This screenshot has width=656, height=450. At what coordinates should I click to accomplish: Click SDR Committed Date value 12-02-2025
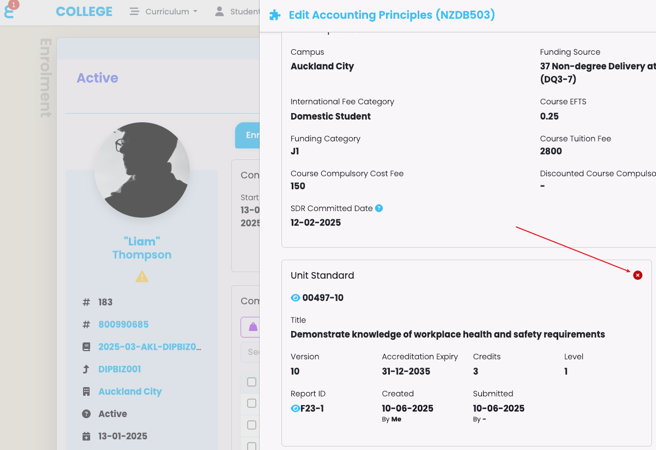pyautogui.click(x=316, y=222)
